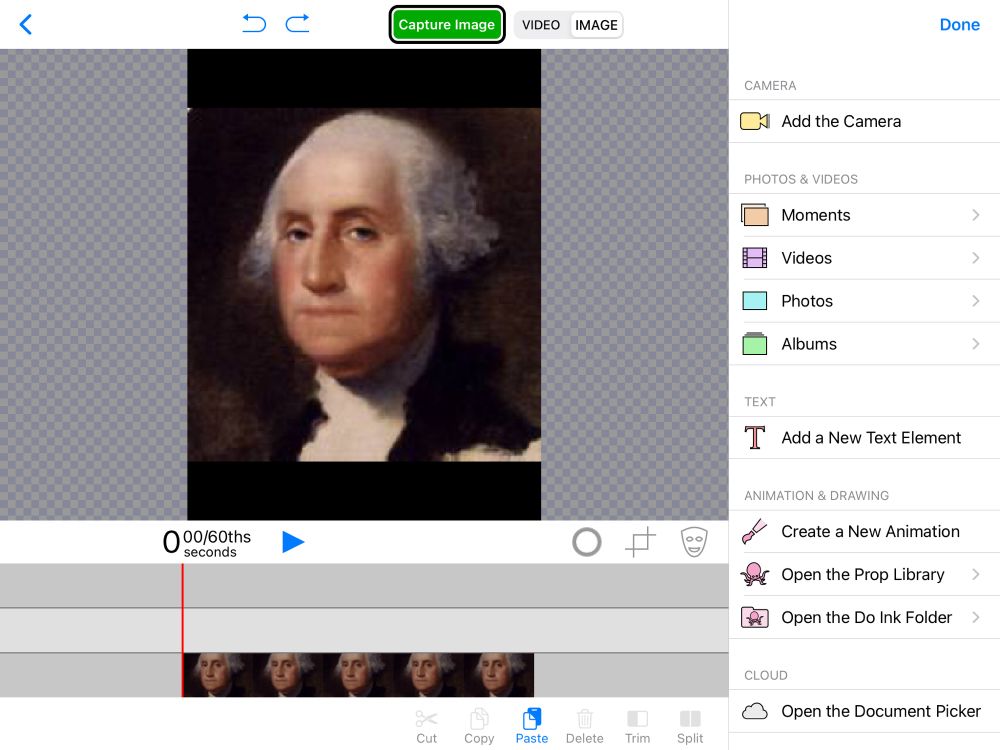Click the cloud icon
Screen dimensions: 1000x750
754,710
